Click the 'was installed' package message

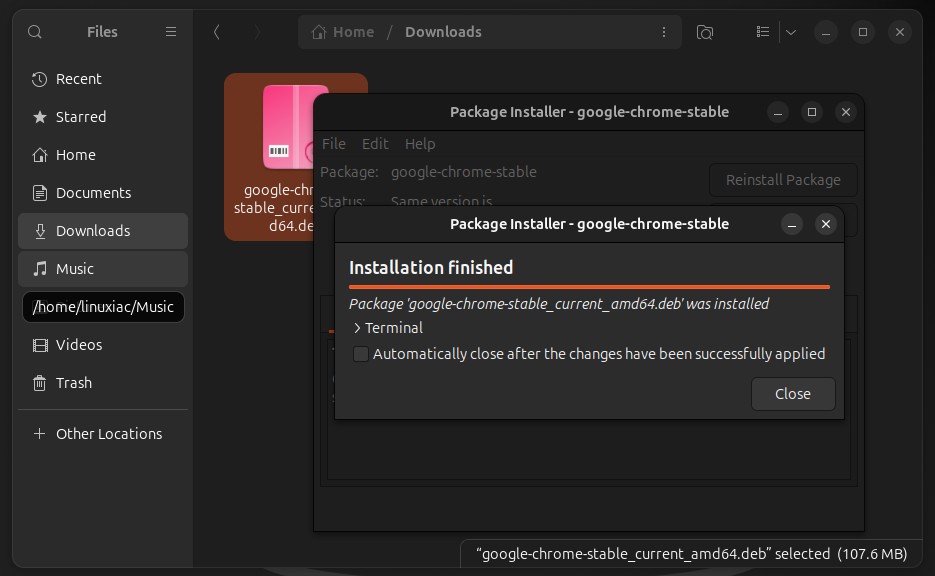click(x=559, y=304)
